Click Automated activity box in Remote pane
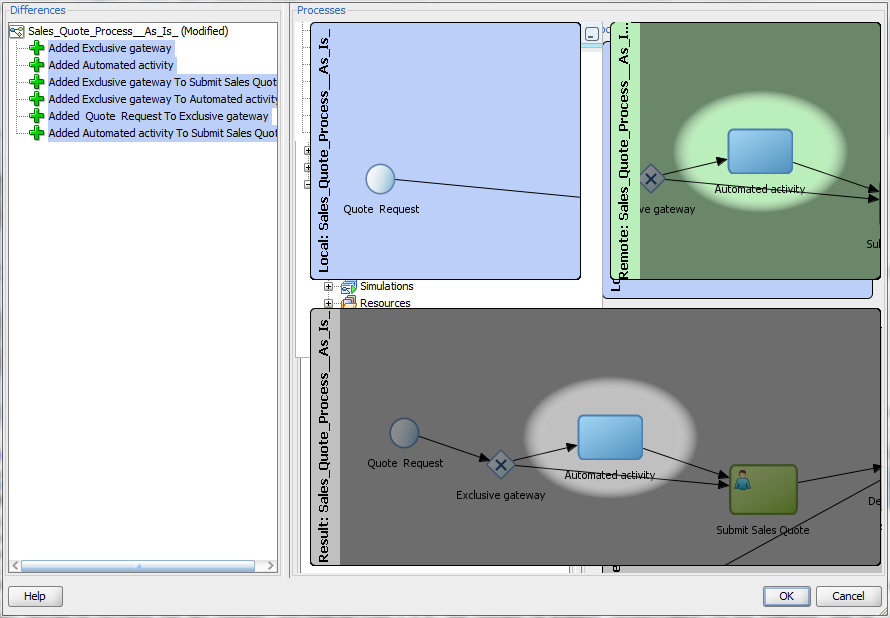The width and height of the screenshot is (890, 618). (x=760, y=151)
